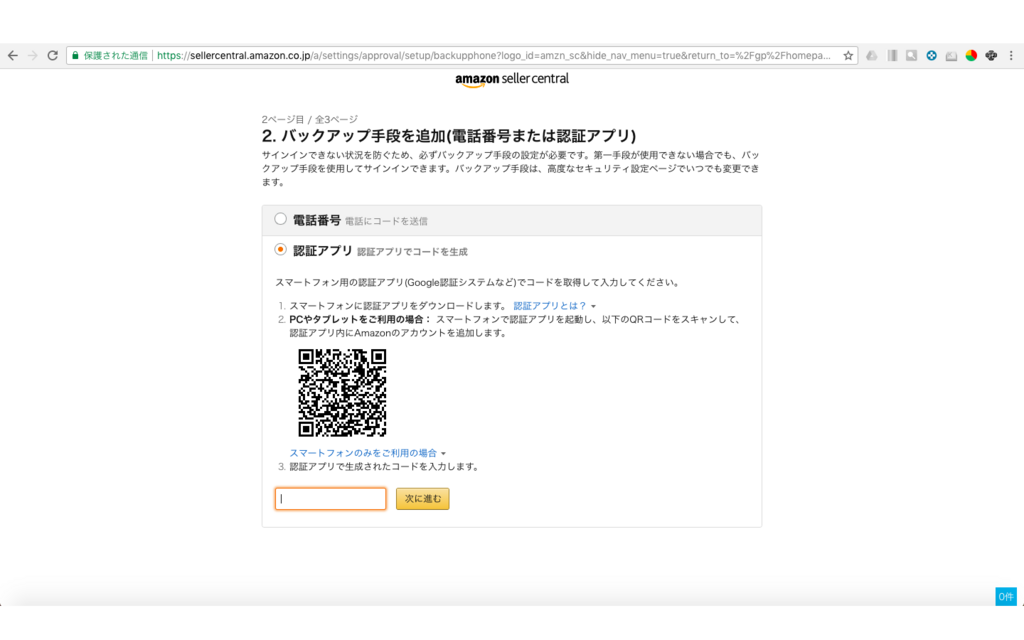
Task: Click the browser back arrow
Action: (12, 56)
